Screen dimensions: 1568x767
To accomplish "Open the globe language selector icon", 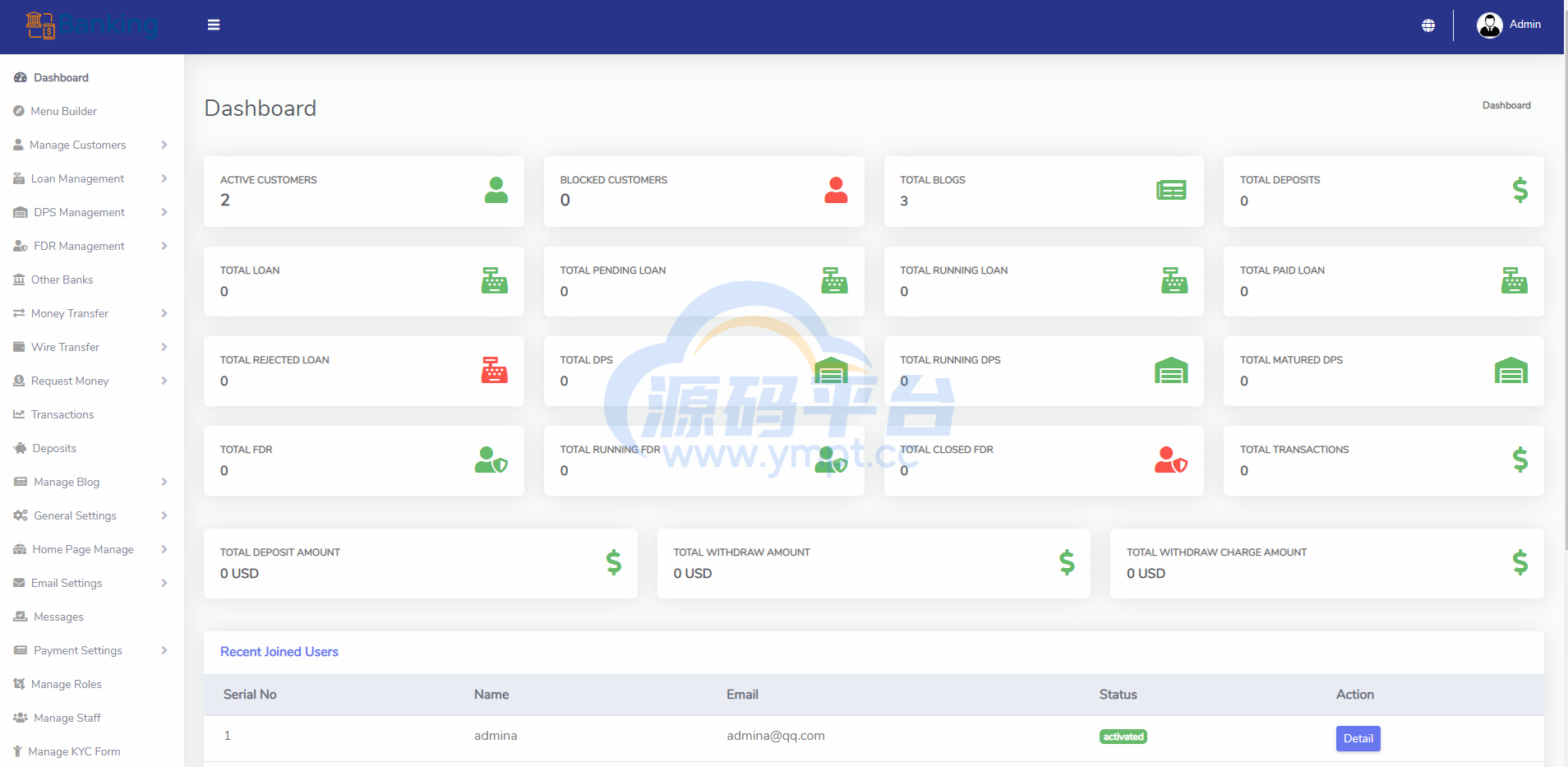I will click(x=1428, y=25).
